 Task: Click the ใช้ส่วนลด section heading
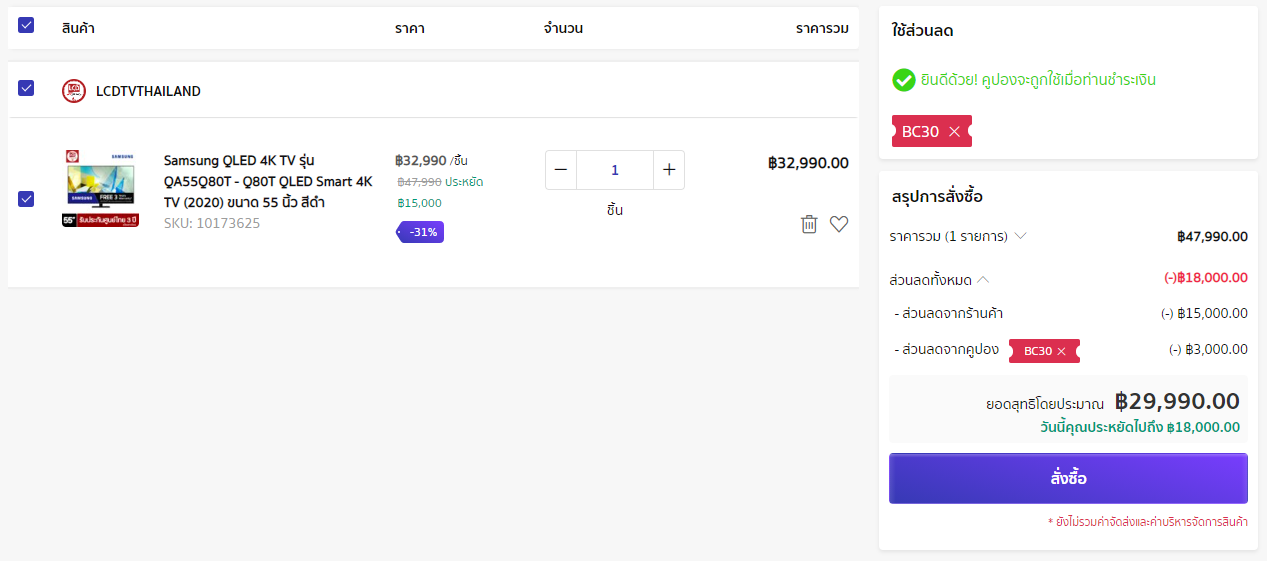click(922, 31)
